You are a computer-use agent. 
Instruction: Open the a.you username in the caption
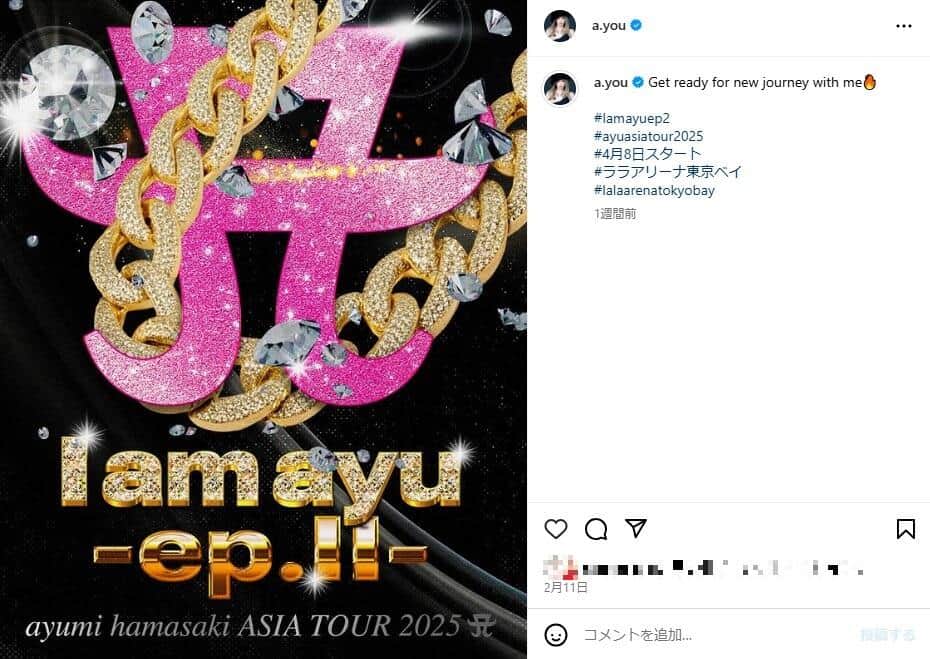611,82
